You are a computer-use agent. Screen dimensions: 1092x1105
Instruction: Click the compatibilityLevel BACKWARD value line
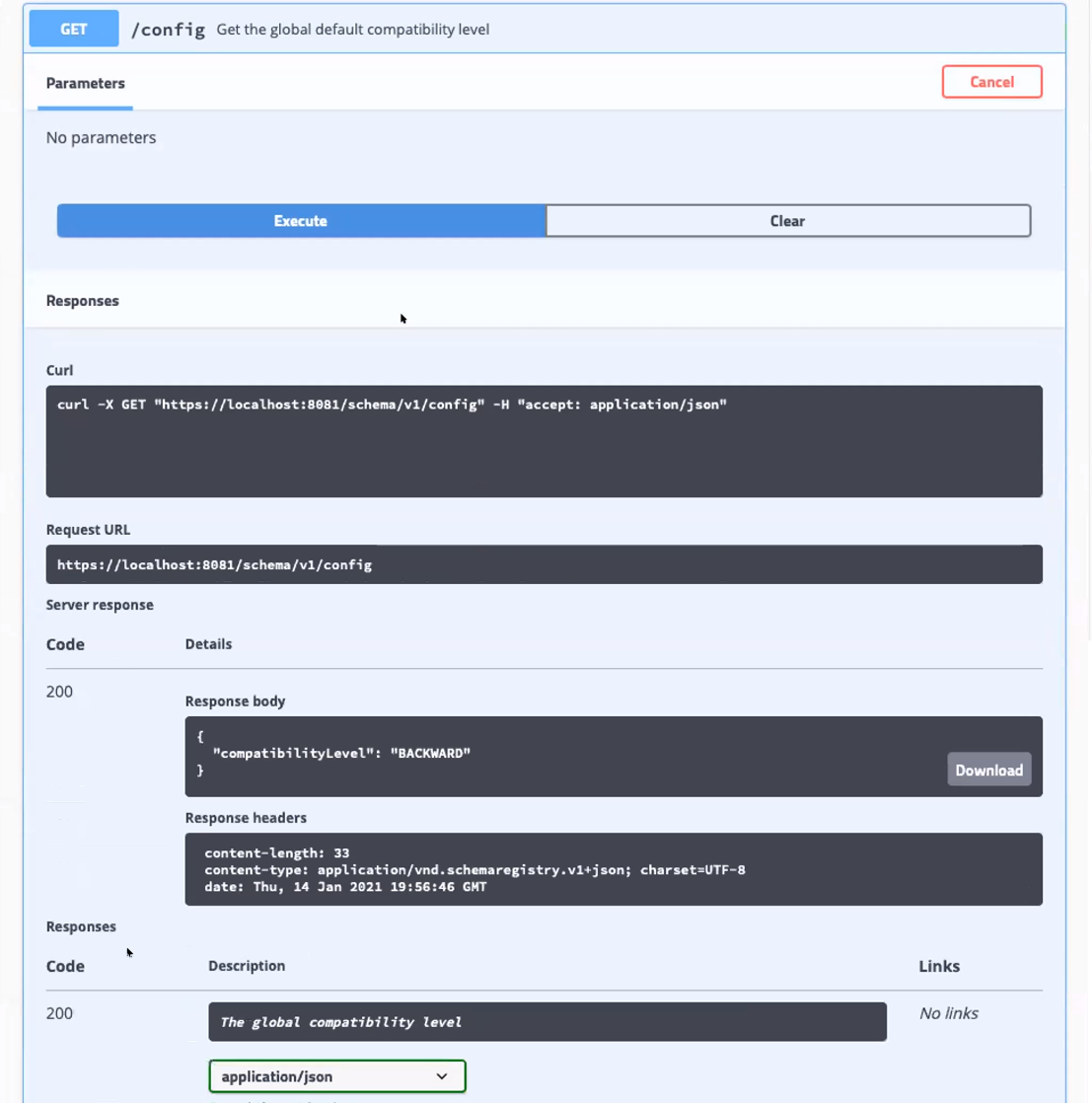coord(341,754)
